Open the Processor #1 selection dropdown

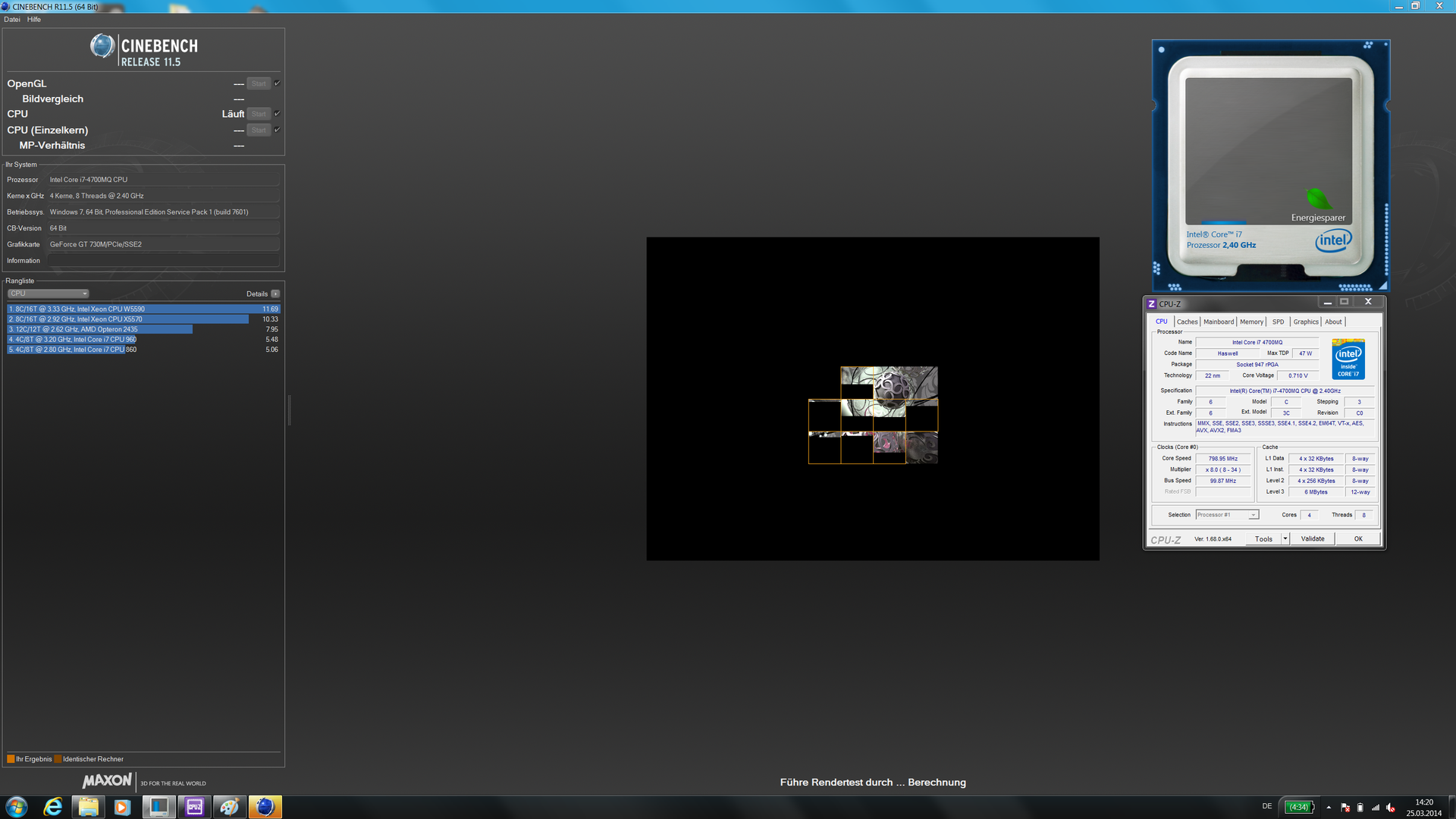coord(1227,515)
